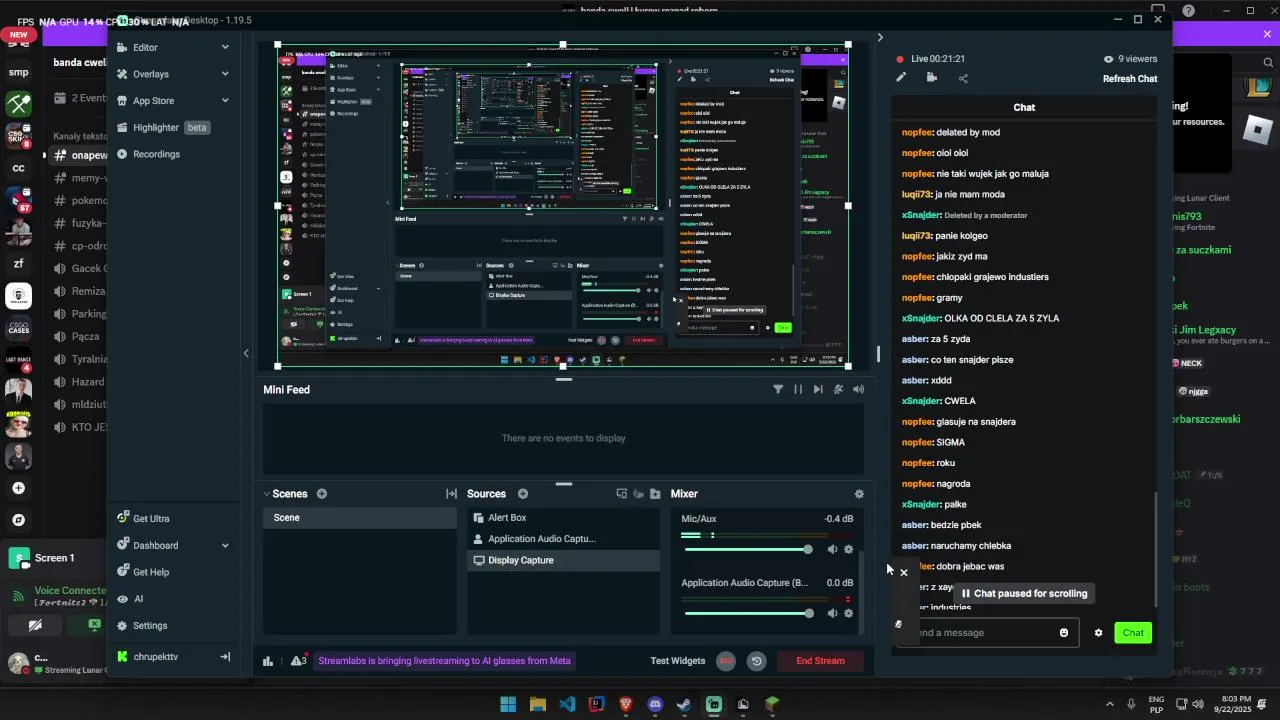Open the Mini Feed filter icon
This screenshot has height=720, width=1280.
pos(778,390)
